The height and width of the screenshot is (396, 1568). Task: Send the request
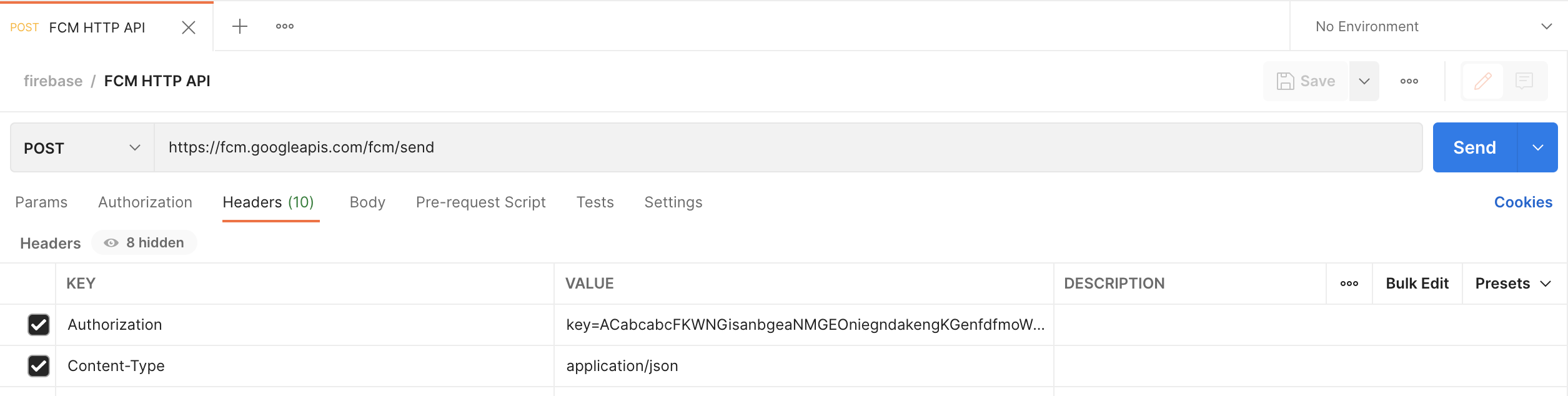pyautogui.click(x=1474, y=148)
